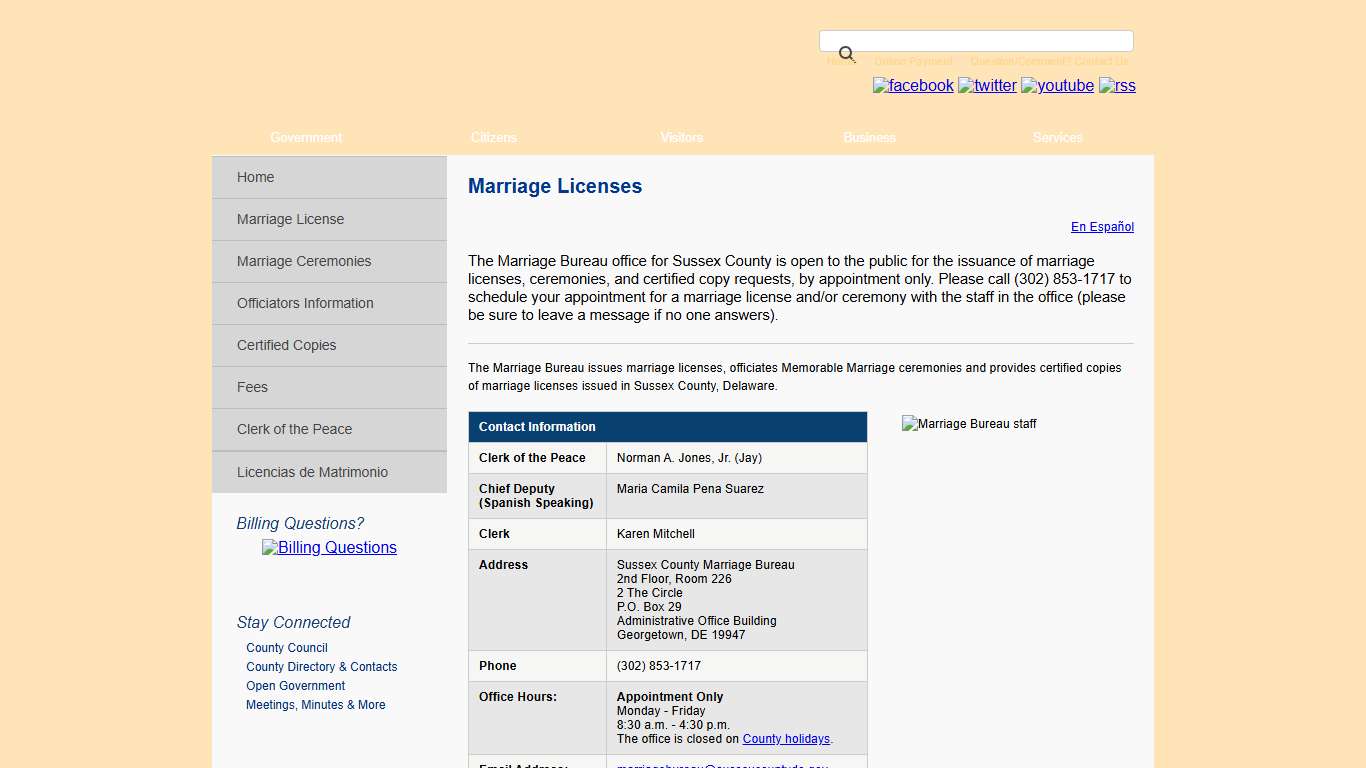Viewport: 1366px width, 768px height.
Task: Open the county's Twitter profile
Action: tap(987, 86)
